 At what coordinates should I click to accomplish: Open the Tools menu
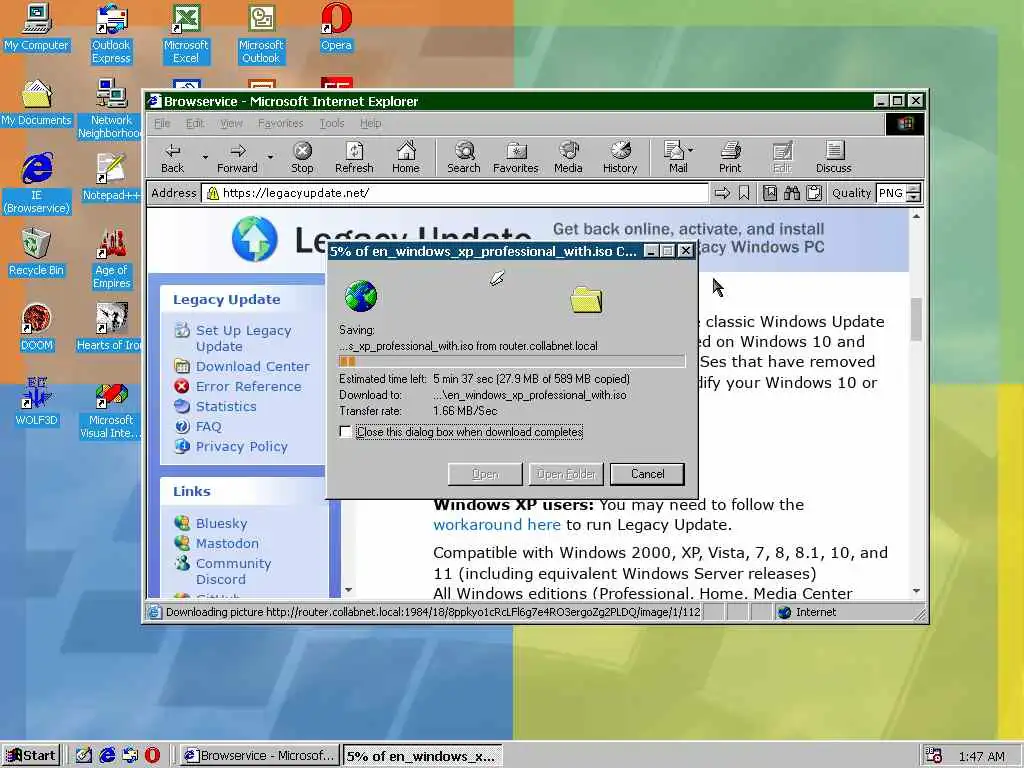(332, 123)
